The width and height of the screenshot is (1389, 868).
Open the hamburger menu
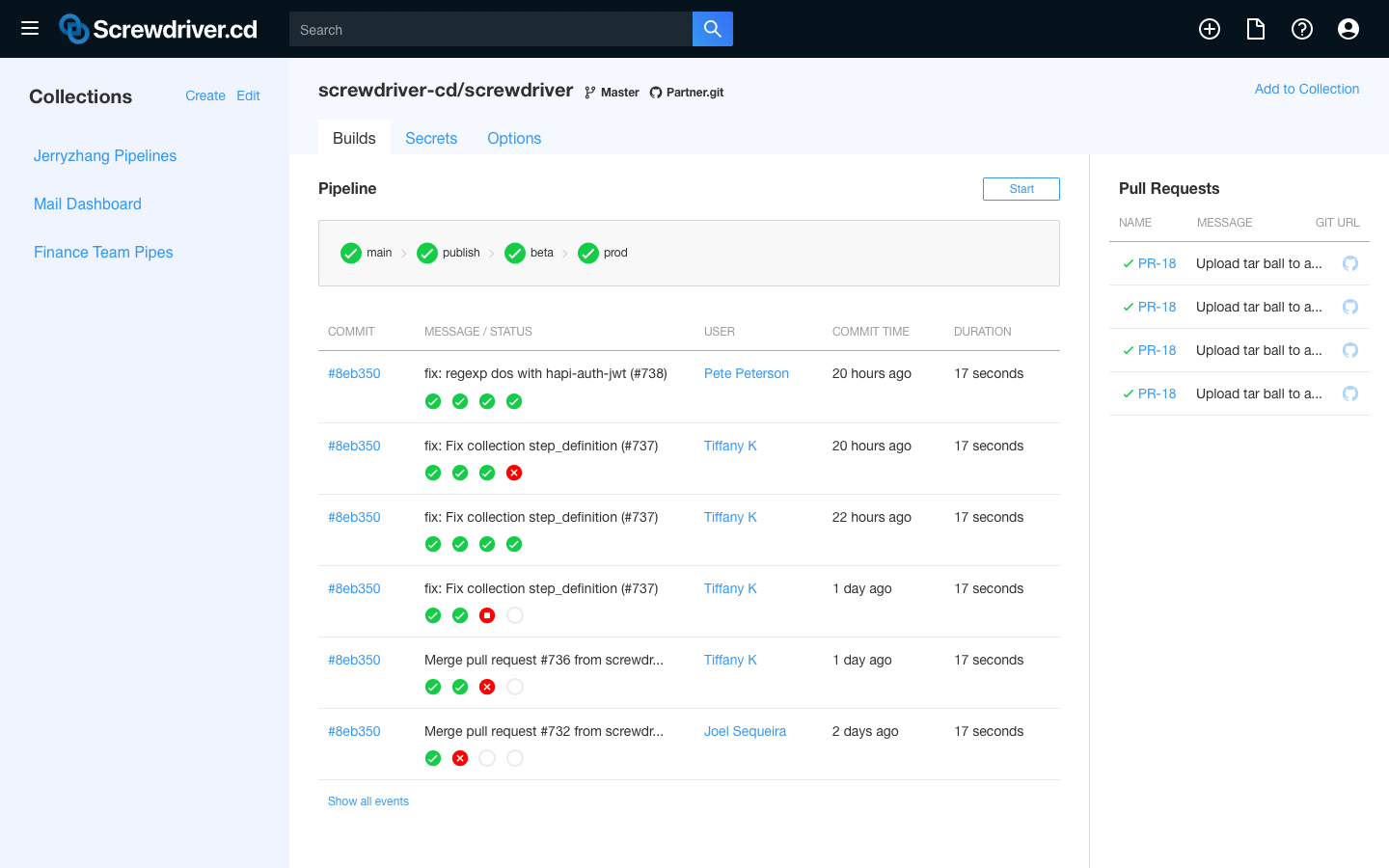click(x=30, y=28)
